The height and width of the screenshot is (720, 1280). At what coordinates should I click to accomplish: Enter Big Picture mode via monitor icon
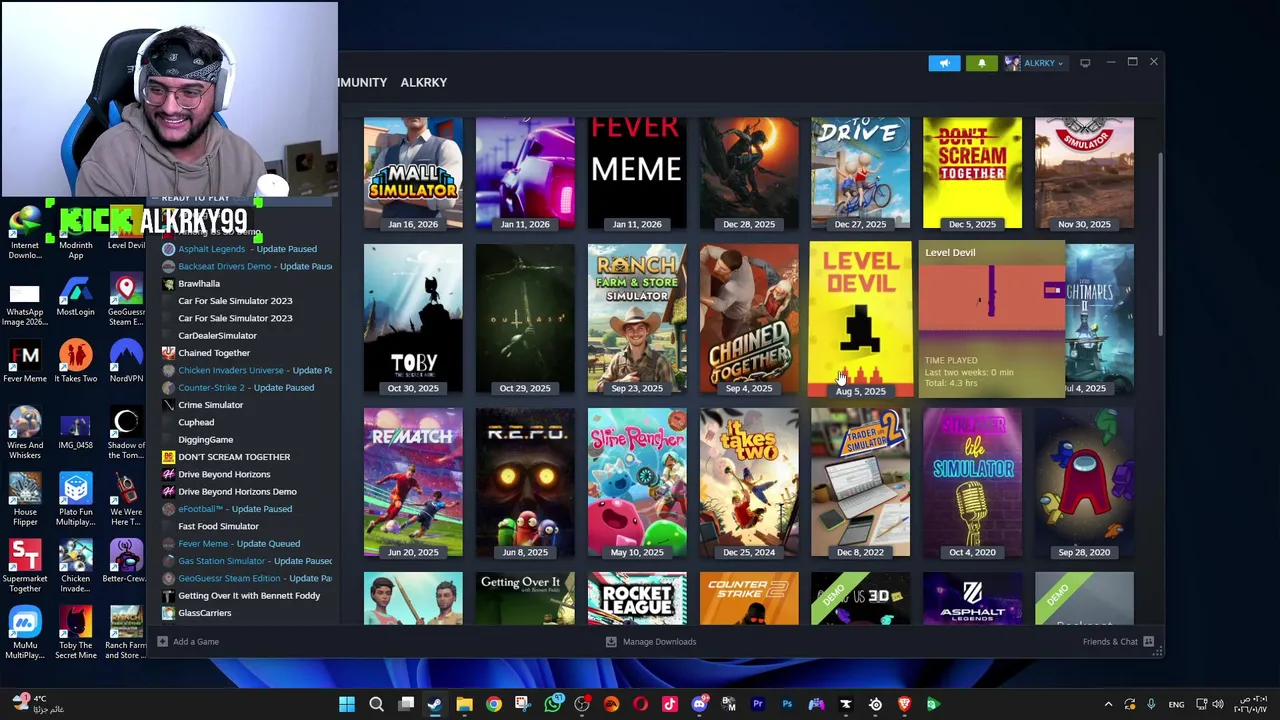1085,63
